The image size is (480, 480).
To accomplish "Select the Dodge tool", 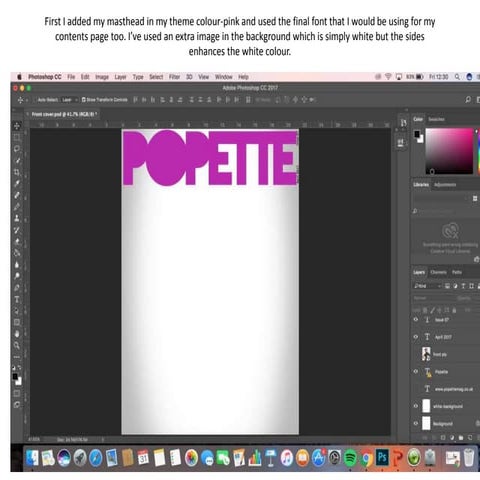I will pyautogui.click(x=17, y=276).
